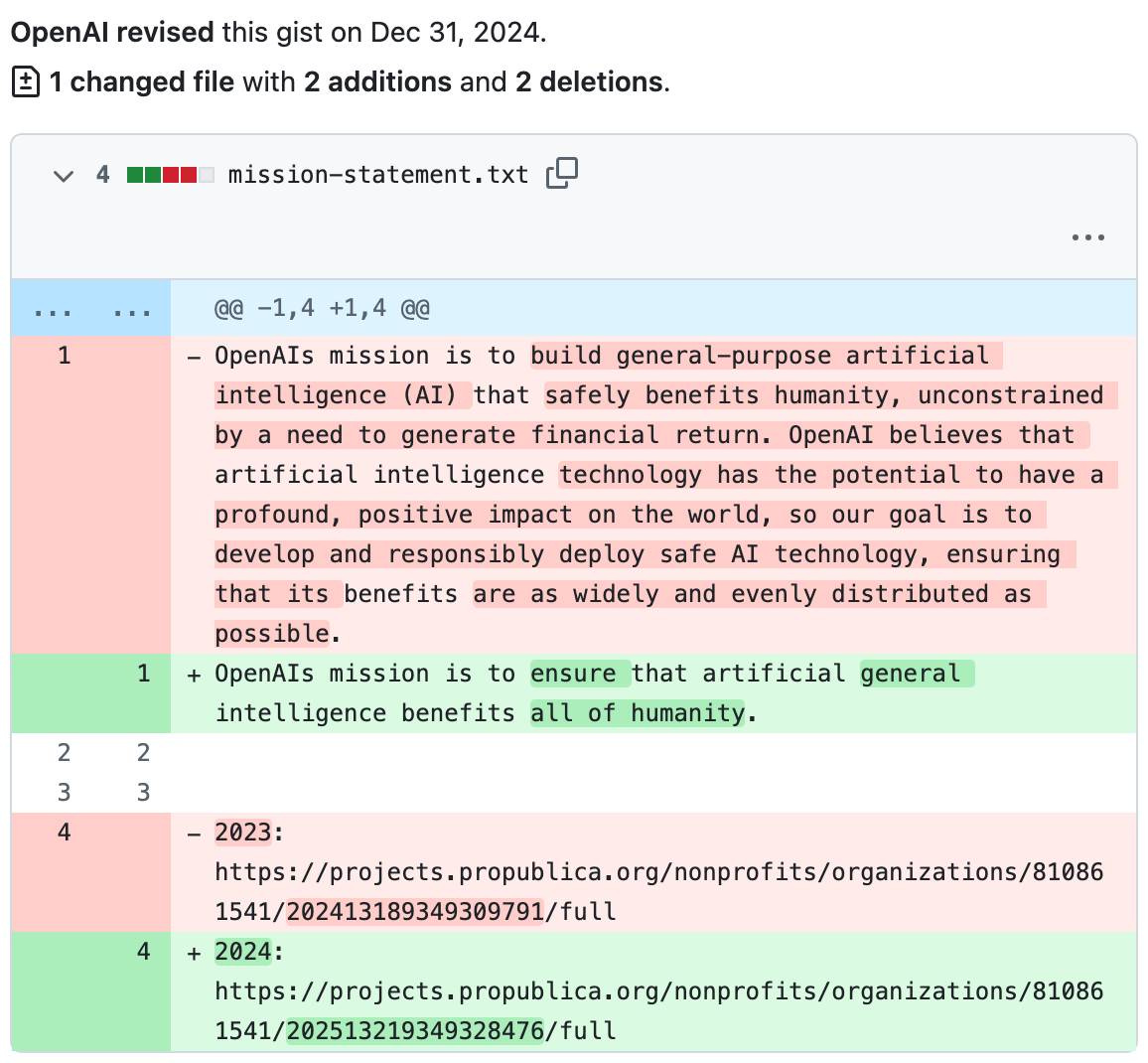Click the OpenAI revised author link
This screenshot has width=1148, height=1063.
pos(109,31)
